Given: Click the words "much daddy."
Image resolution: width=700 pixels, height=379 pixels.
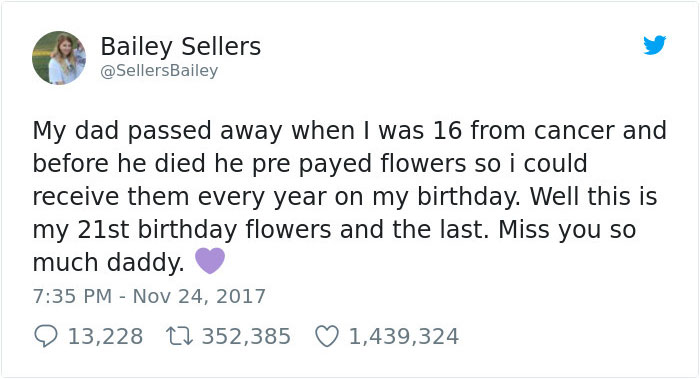Looking at the screenshot, I should pyautogui.click(x=108, y=262).
